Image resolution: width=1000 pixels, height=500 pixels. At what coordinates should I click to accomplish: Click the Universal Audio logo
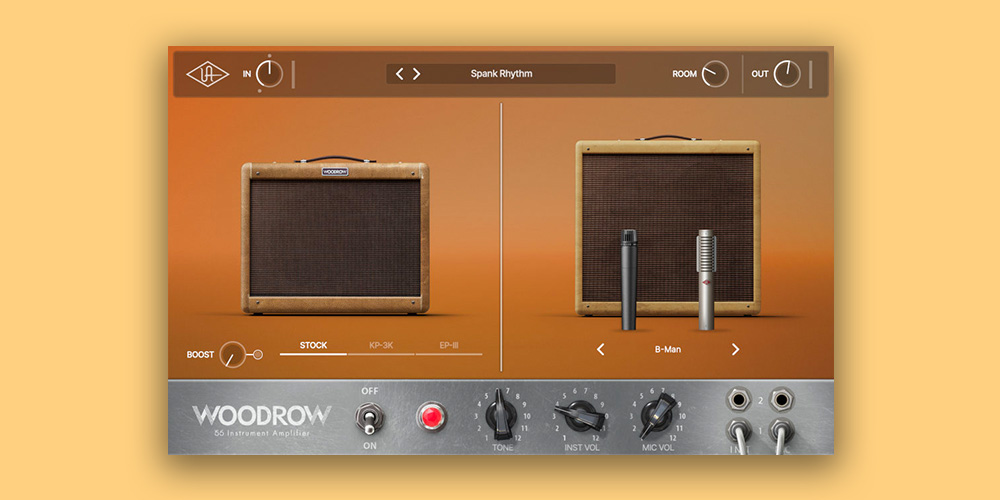click(207, 74)
